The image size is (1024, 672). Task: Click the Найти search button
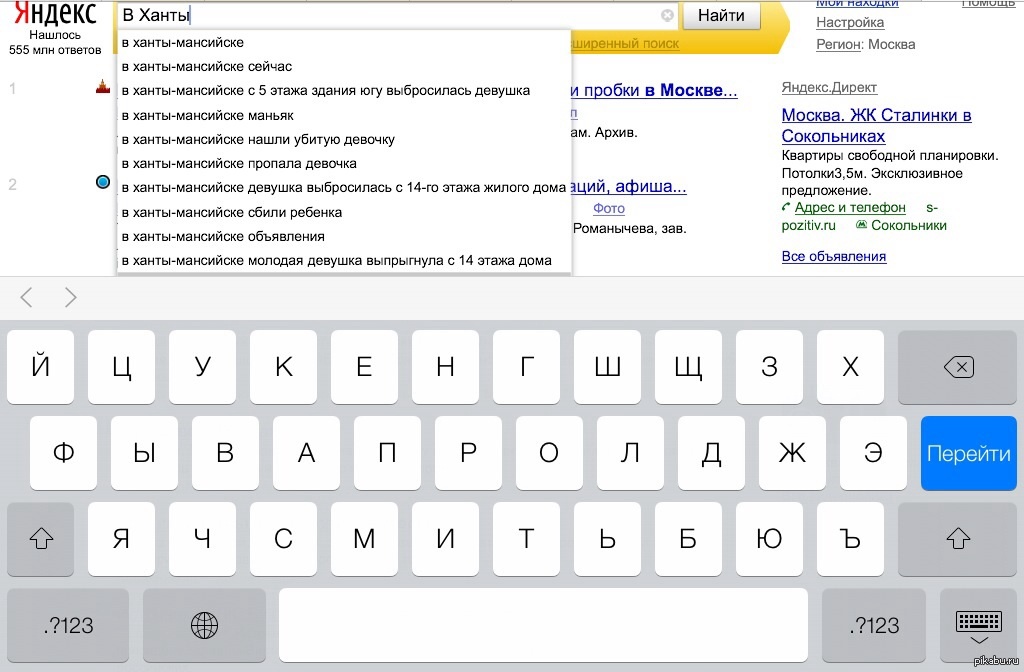[x=721, y=16]
